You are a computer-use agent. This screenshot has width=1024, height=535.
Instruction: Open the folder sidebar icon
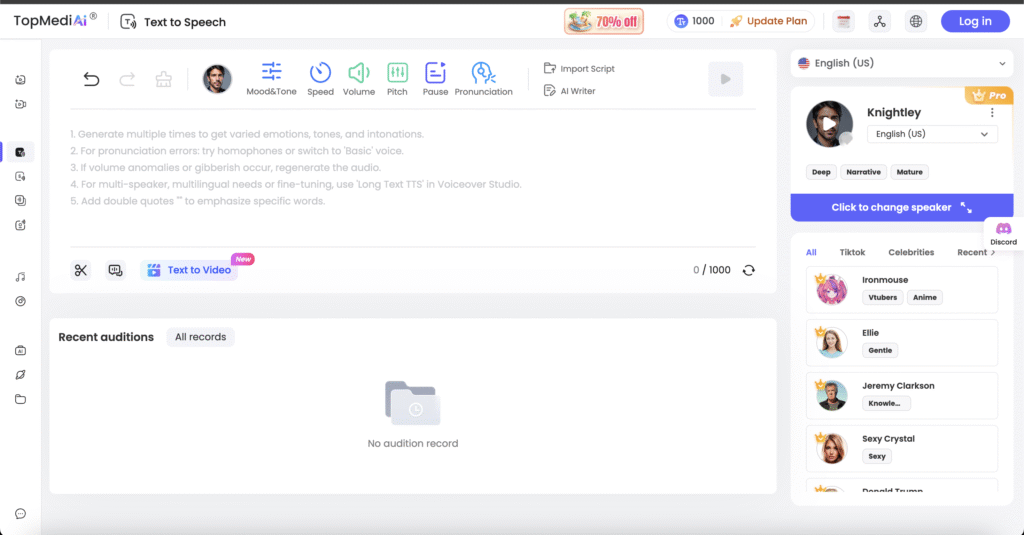tap(20, 399)
